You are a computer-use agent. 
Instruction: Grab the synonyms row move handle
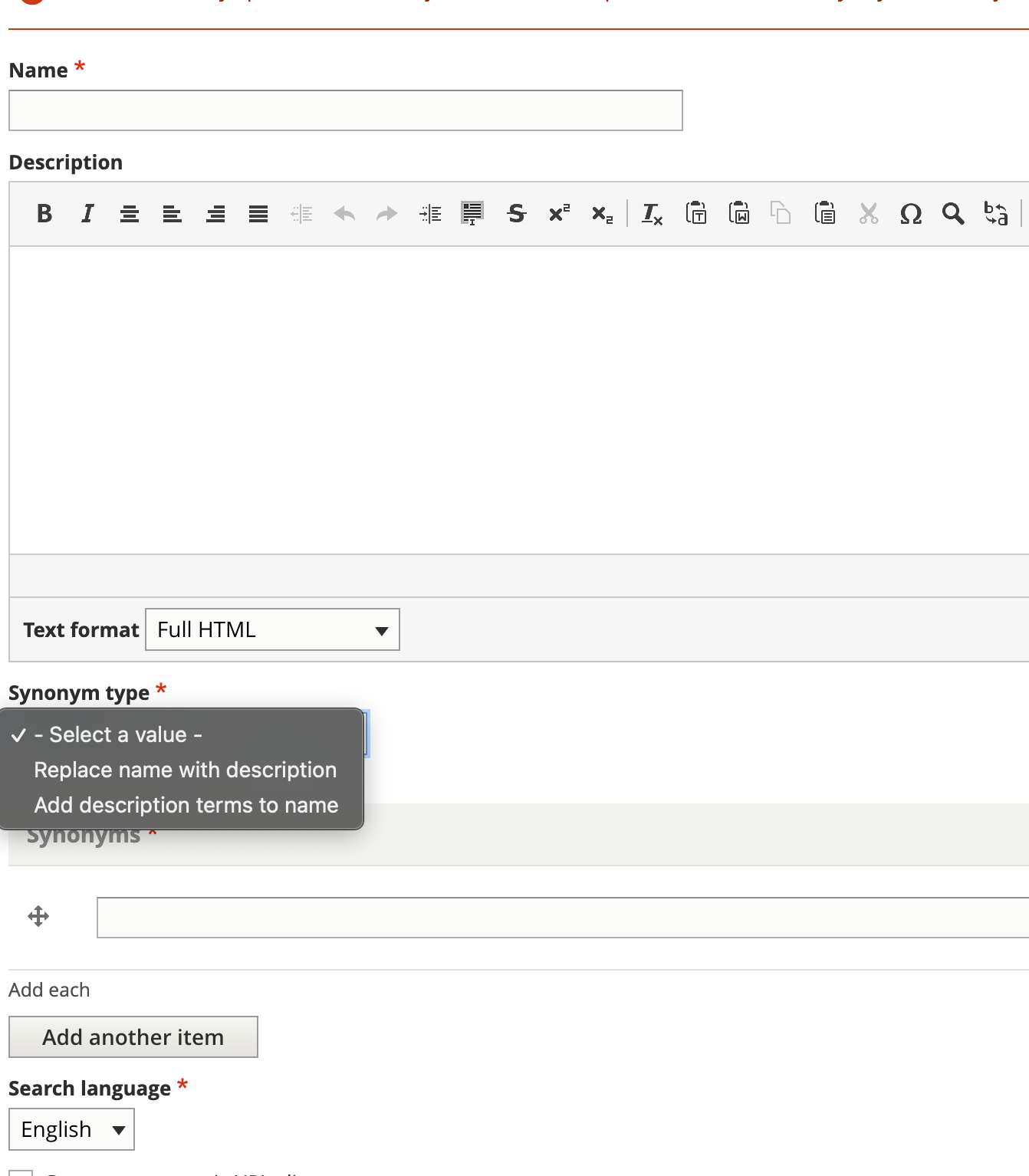point(38,916)
